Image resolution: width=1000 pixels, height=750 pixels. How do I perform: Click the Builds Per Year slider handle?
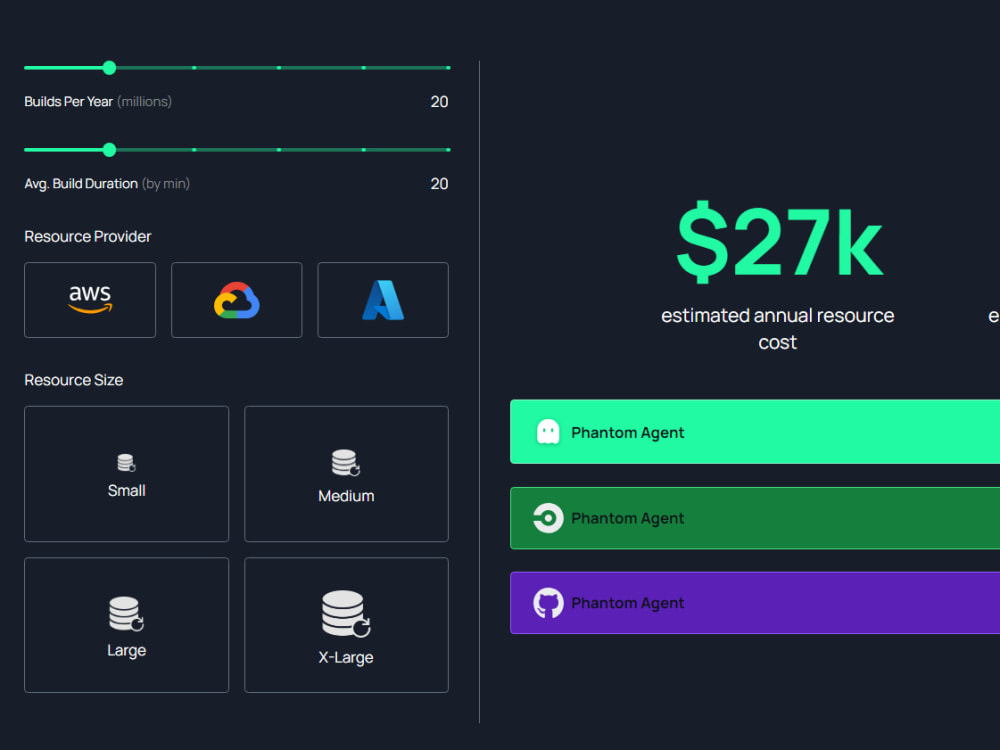tap(110, 68)
